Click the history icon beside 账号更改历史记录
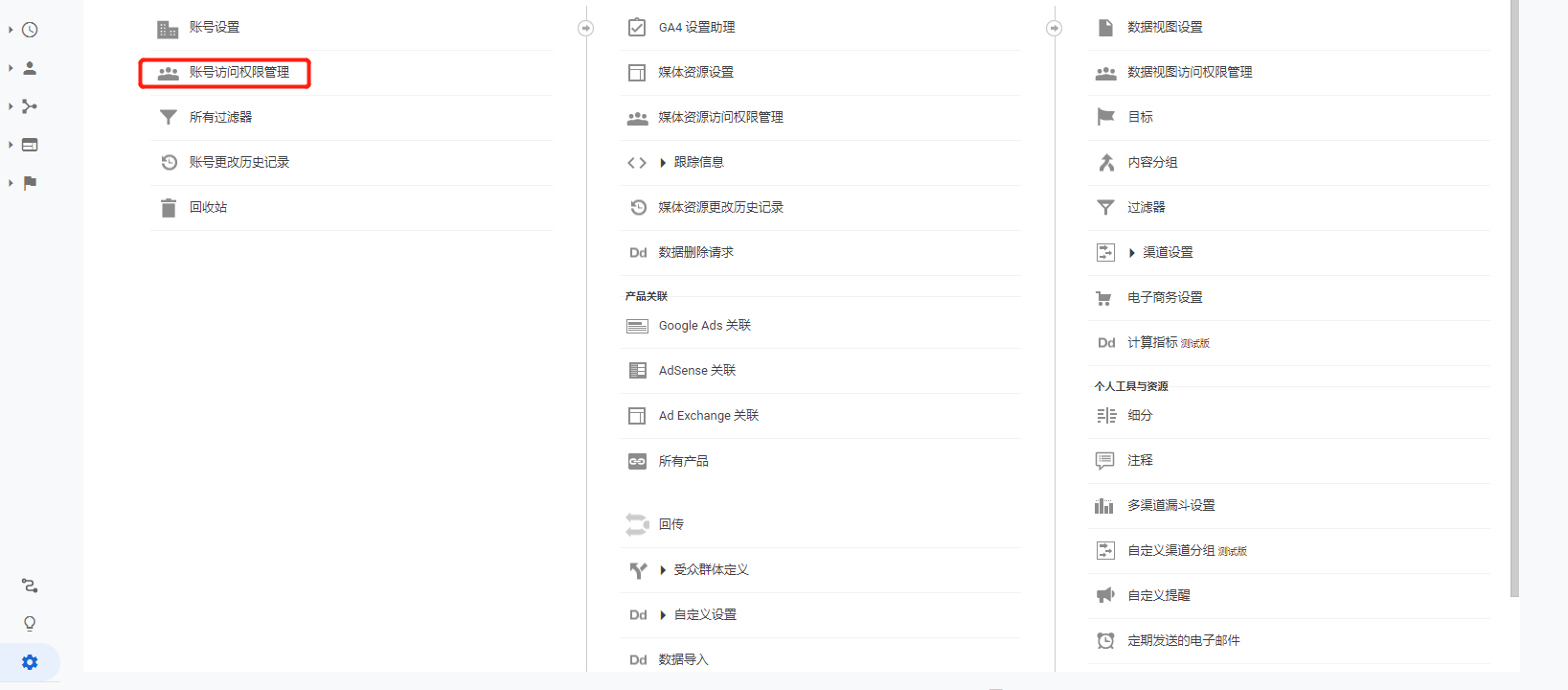This screenshot has width=1568, height=690. [x=169, y=162]
